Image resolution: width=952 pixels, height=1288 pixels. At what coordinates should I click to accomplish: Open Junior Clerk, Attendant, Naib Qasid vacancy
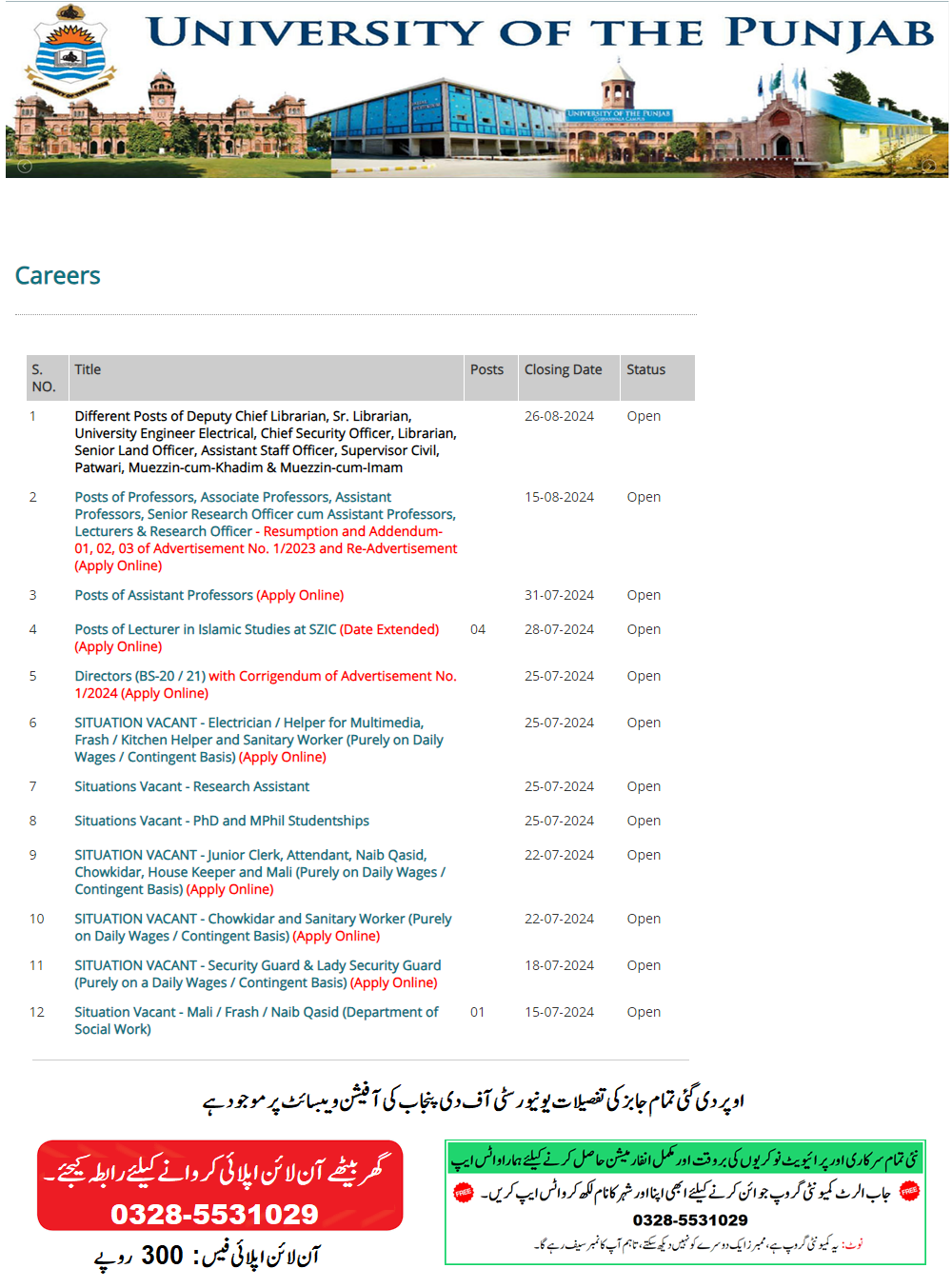[x=250, y=855]
